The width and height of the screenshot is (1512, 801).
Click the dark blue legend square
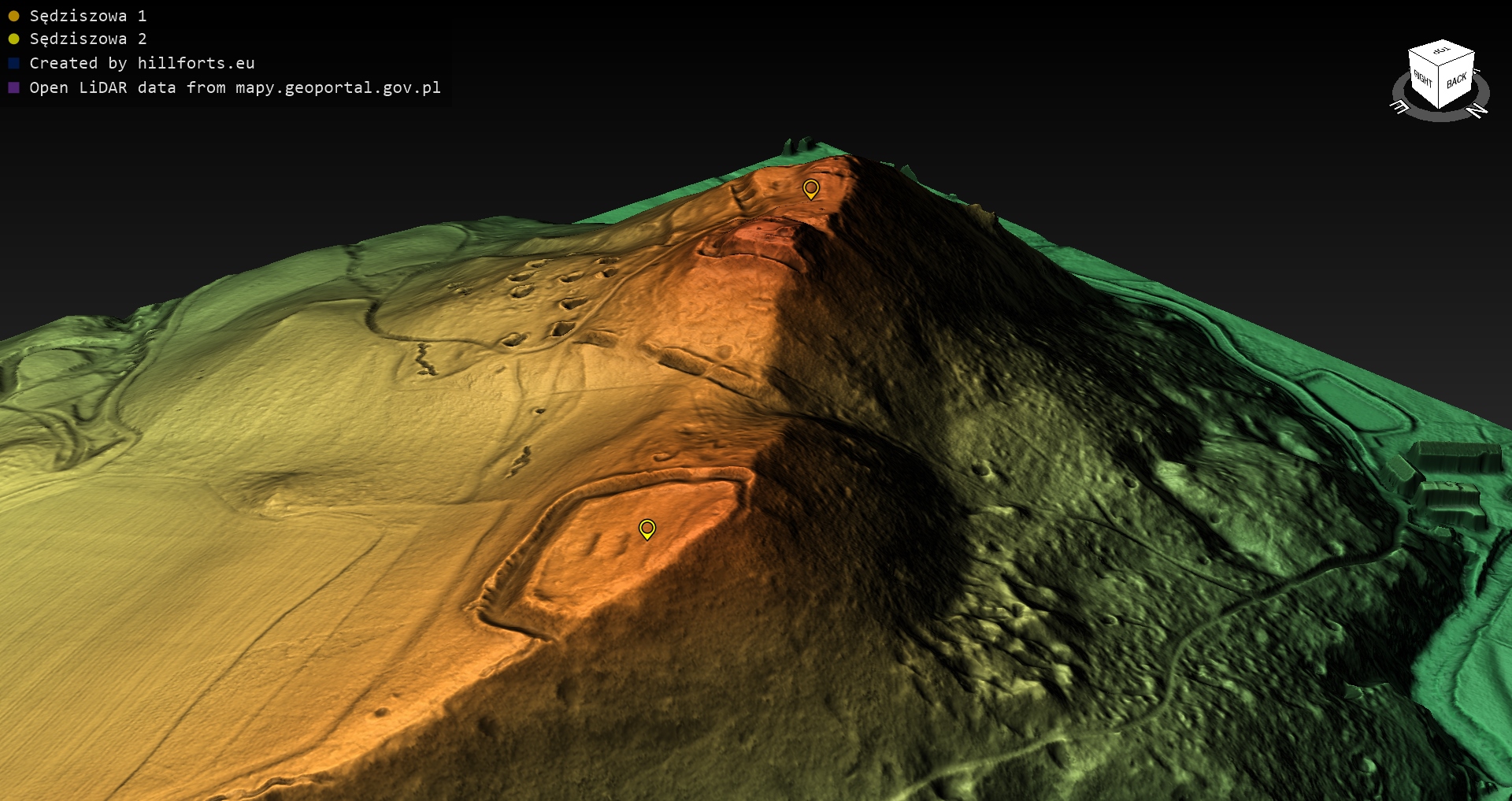point(13,63)
